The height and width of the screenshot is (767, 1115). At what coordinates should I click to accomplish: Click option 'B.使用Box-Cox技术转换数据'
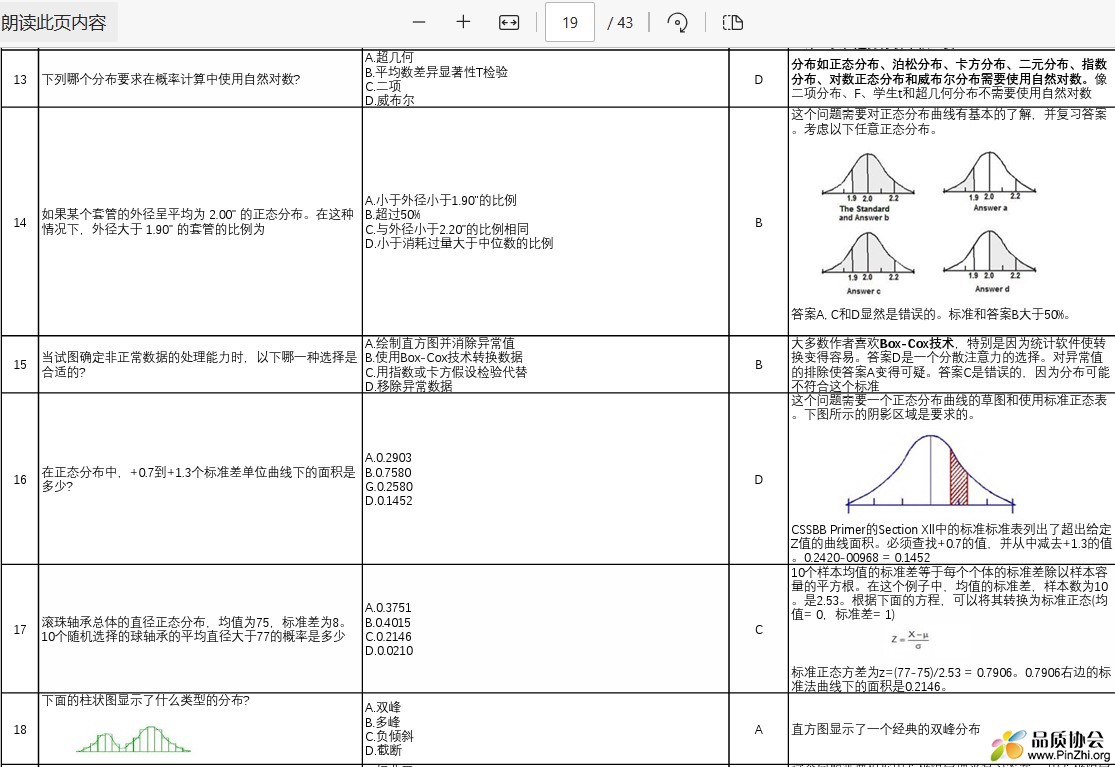coord(444,358)
